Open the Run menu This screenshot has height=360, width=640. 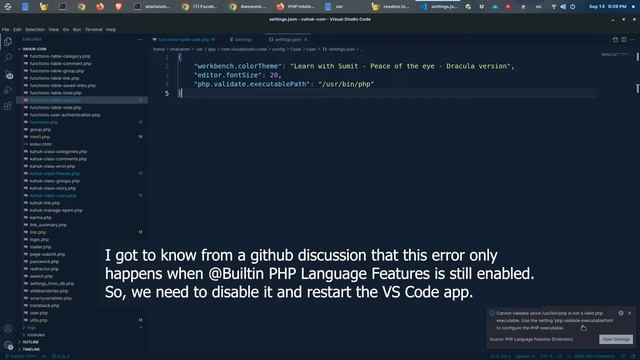77,30
